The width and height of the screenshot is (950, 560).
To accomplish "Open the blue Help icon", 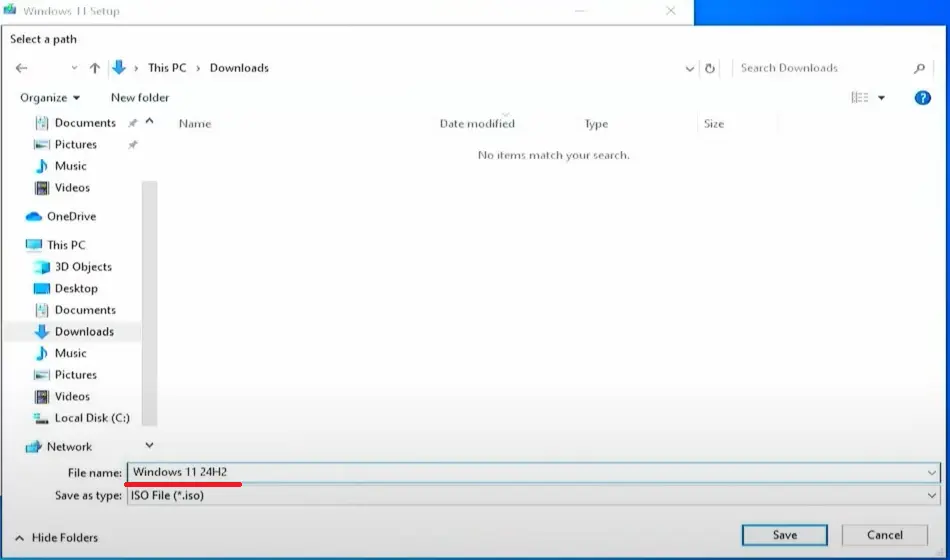I will pos(922,98).
